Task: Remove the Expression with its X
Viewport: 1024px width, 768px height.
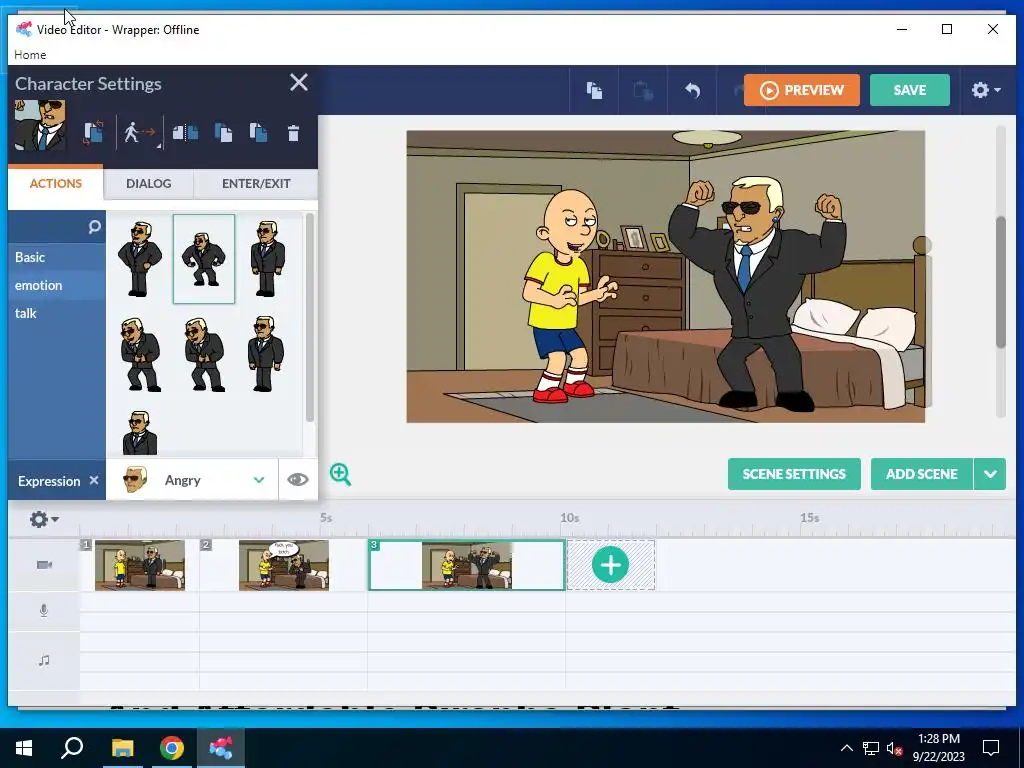Action: click(94, 480)
